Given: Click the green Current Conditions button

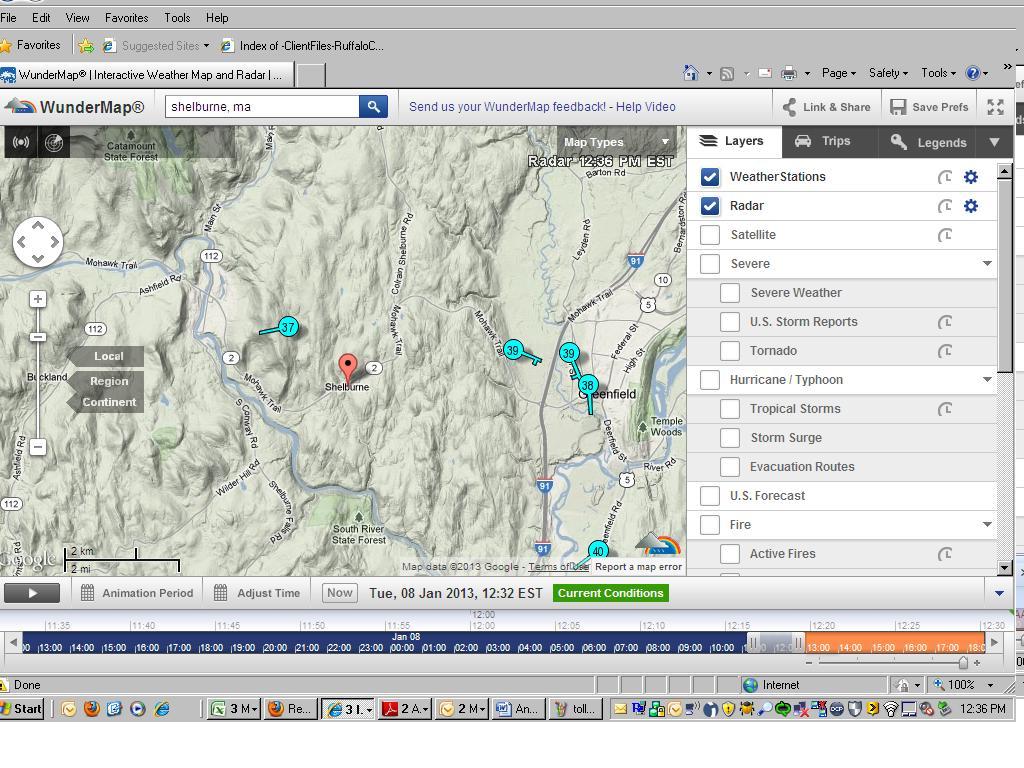Looking at the screenshot, I should point(611,593).
